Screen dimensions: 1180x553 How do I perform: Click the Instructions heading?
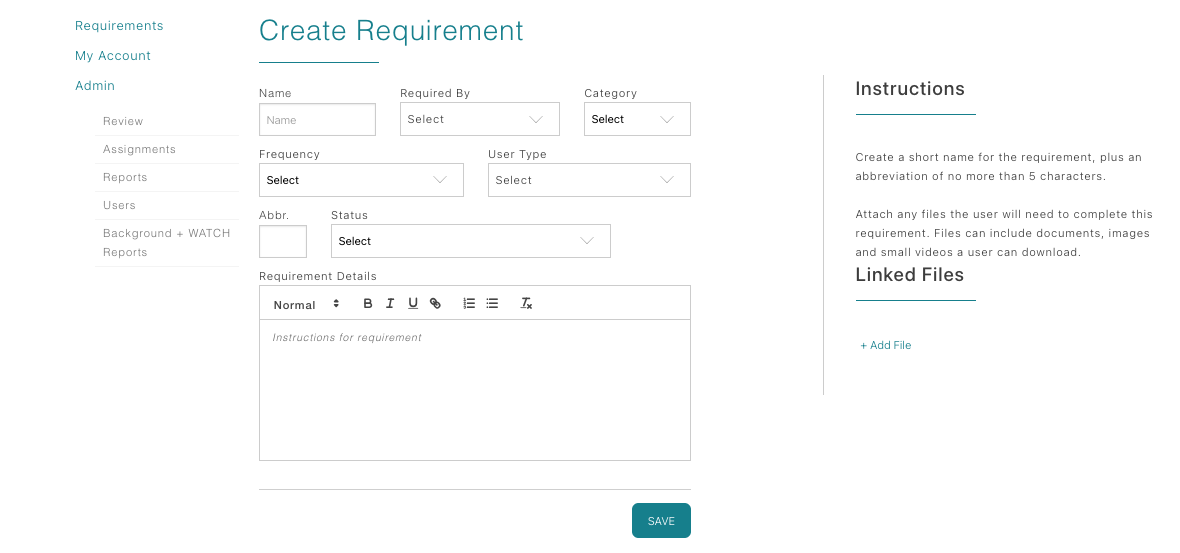click(910, 89)
